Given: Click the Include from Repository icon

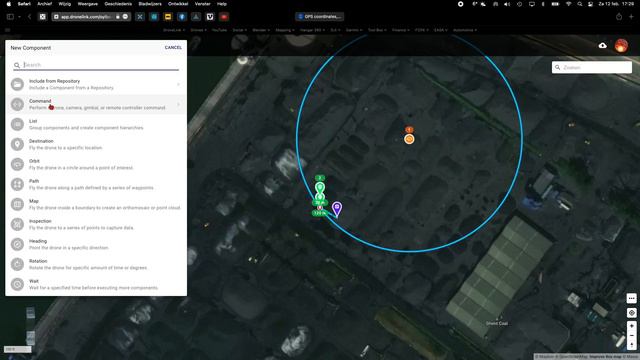Looking at the screenshot, I should click(x=17, y=84).
